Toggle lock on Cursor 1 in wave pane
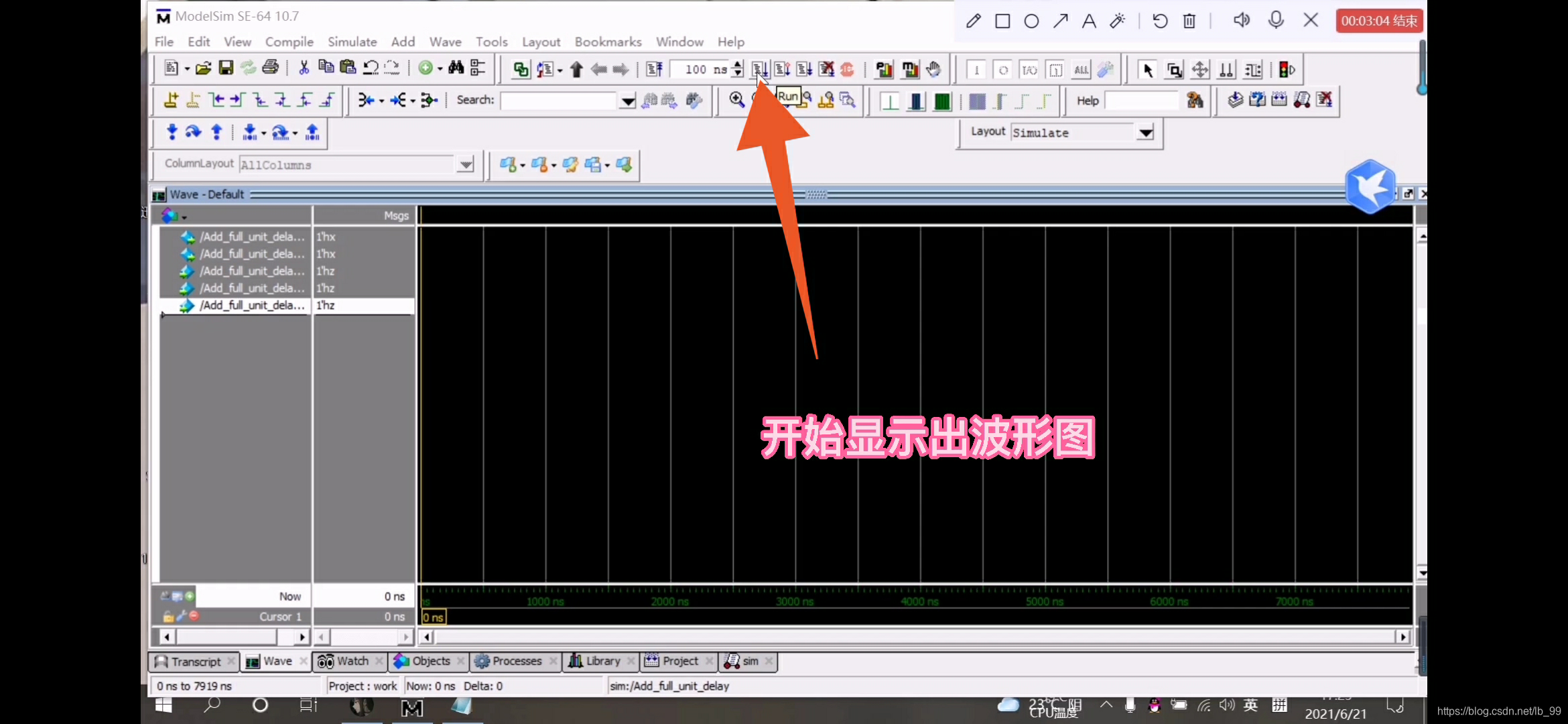1568x724 pixels. click(x=168, y=617)
